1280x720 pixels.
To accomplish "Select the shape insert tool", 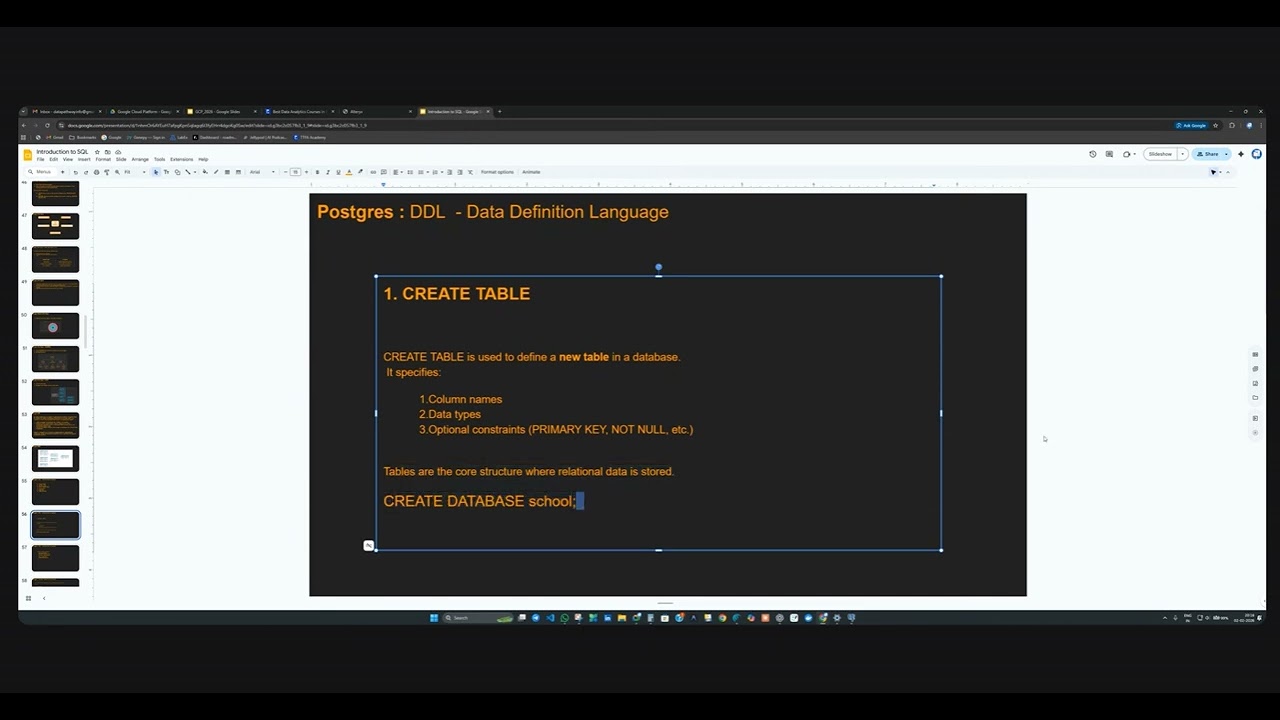I will pyautogui.click(x=177, y=172).
